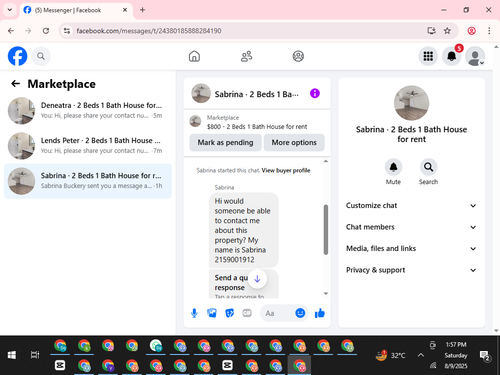Choose a sticker icon
The width and height of the screenshot is (500, 375).
pos(229,313)
